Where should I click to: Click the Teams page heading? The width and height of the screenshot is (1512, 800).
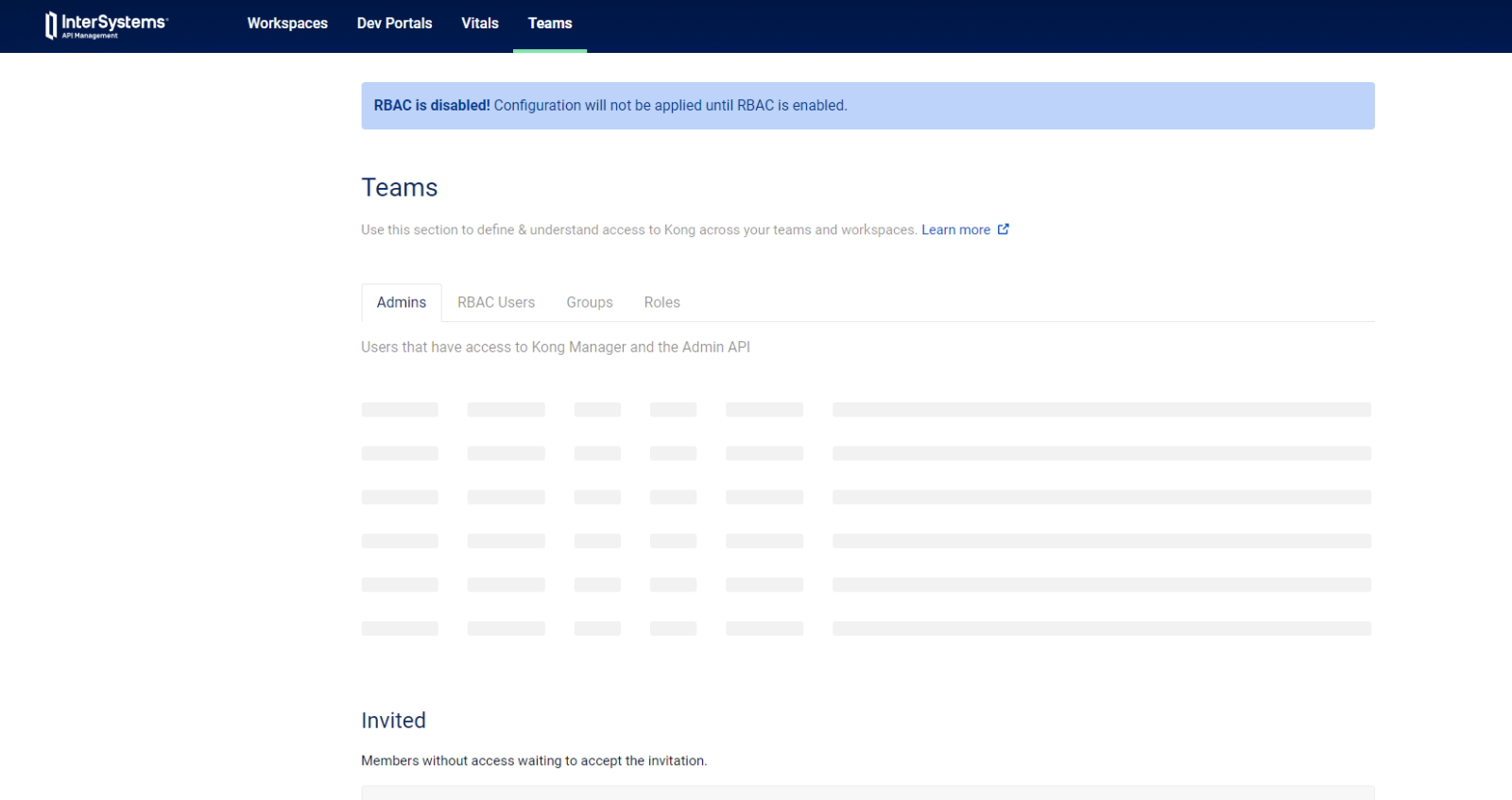point(399,188)
